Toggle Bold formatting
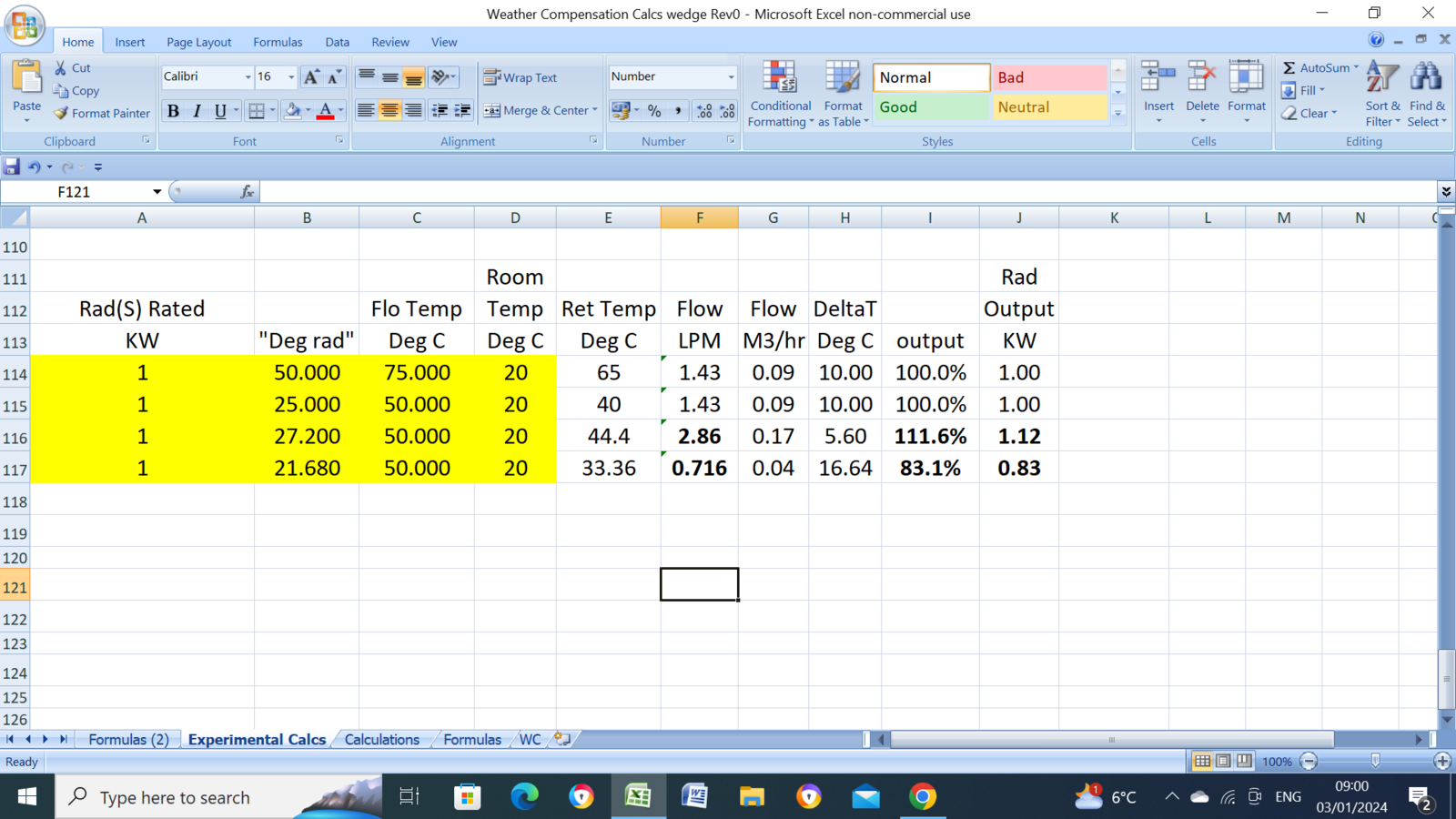Screen dimensions: 1456x819 [173, 111]
